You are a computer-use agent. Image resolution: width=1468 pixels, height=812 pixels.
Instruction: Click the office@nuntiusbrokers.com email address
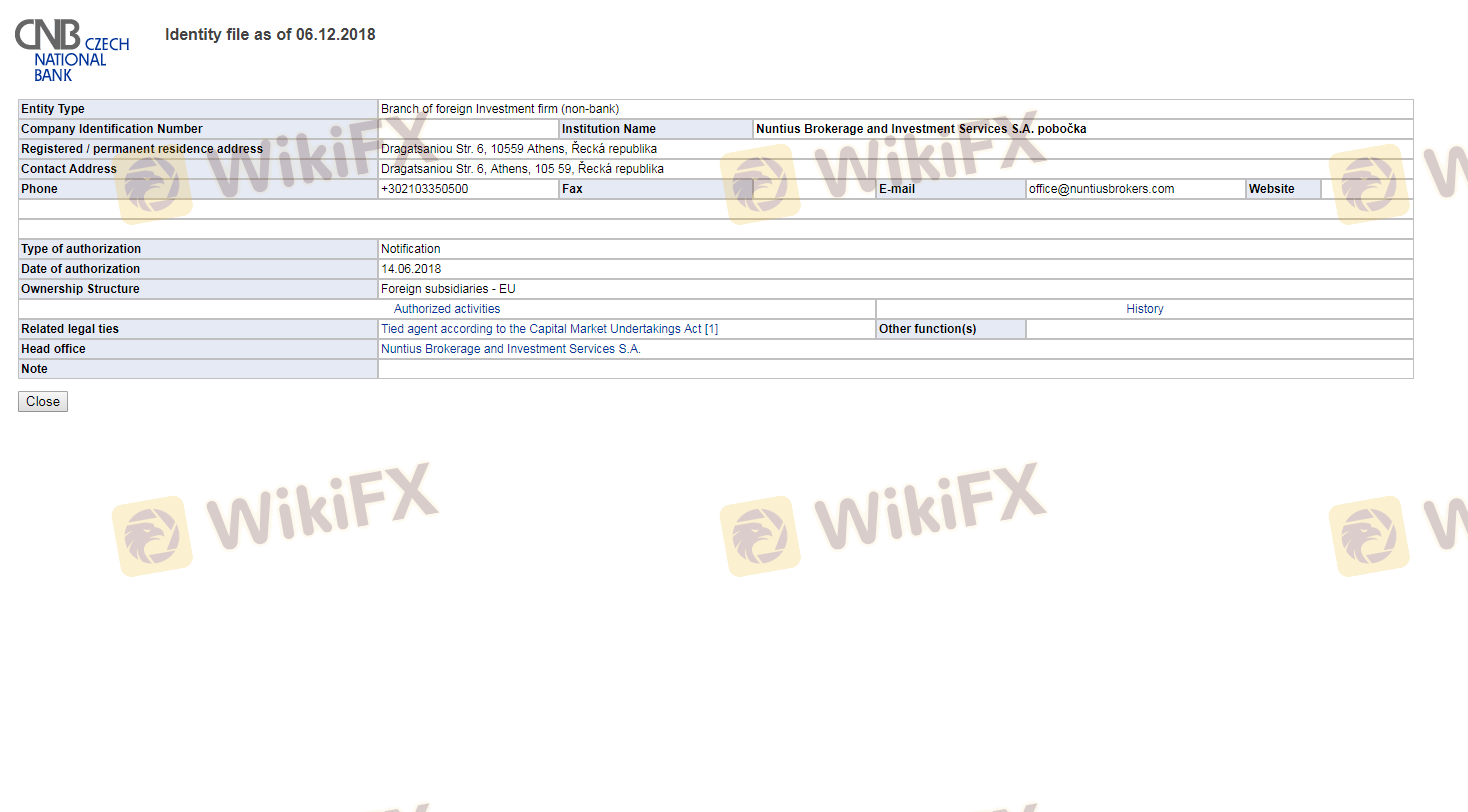pyautogui.click(x=1101, y=189)
